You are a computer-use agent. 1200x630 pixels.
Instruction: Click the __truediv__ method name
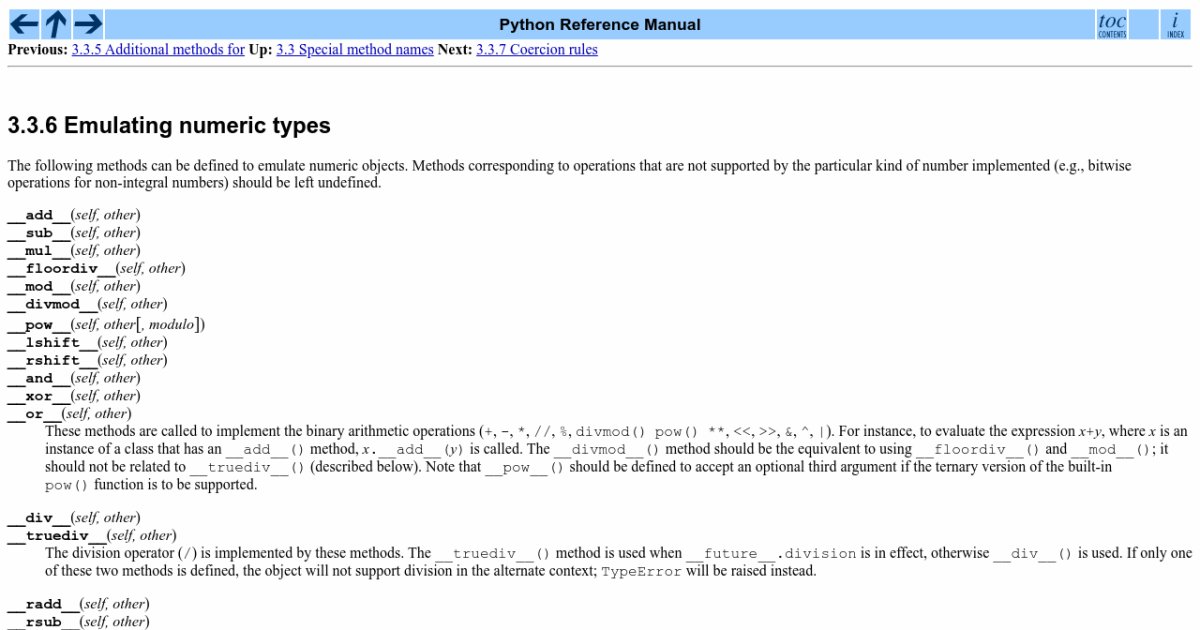point(57,536)
